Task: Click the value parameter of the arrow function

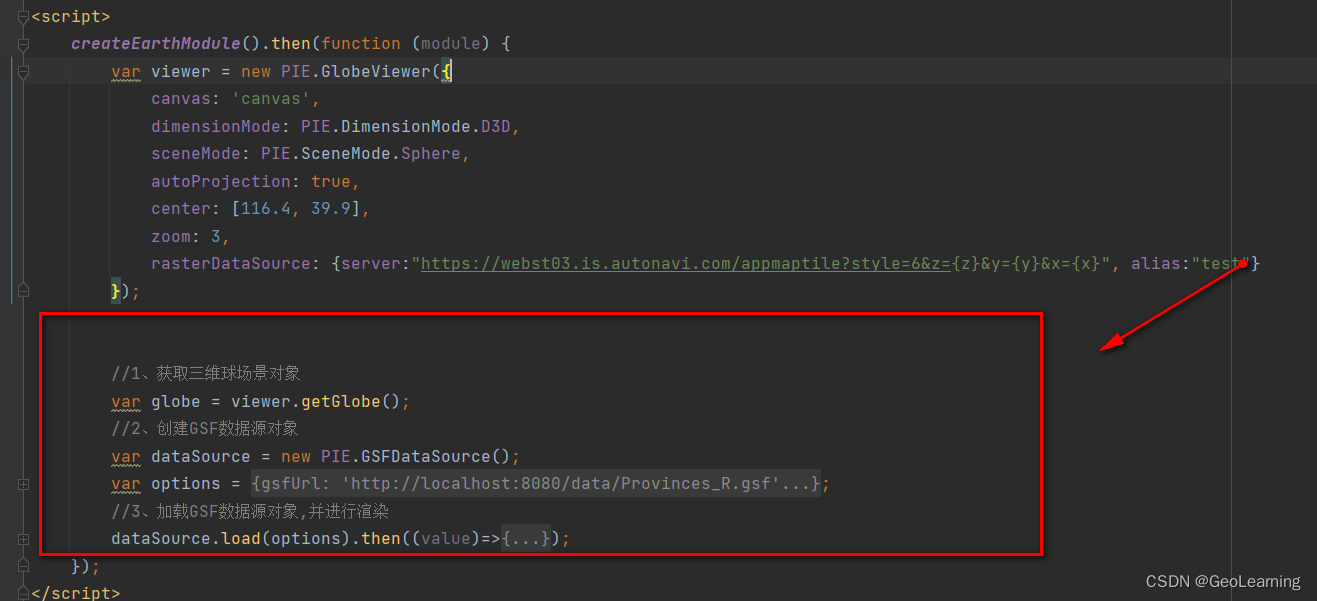Action: 446,539
